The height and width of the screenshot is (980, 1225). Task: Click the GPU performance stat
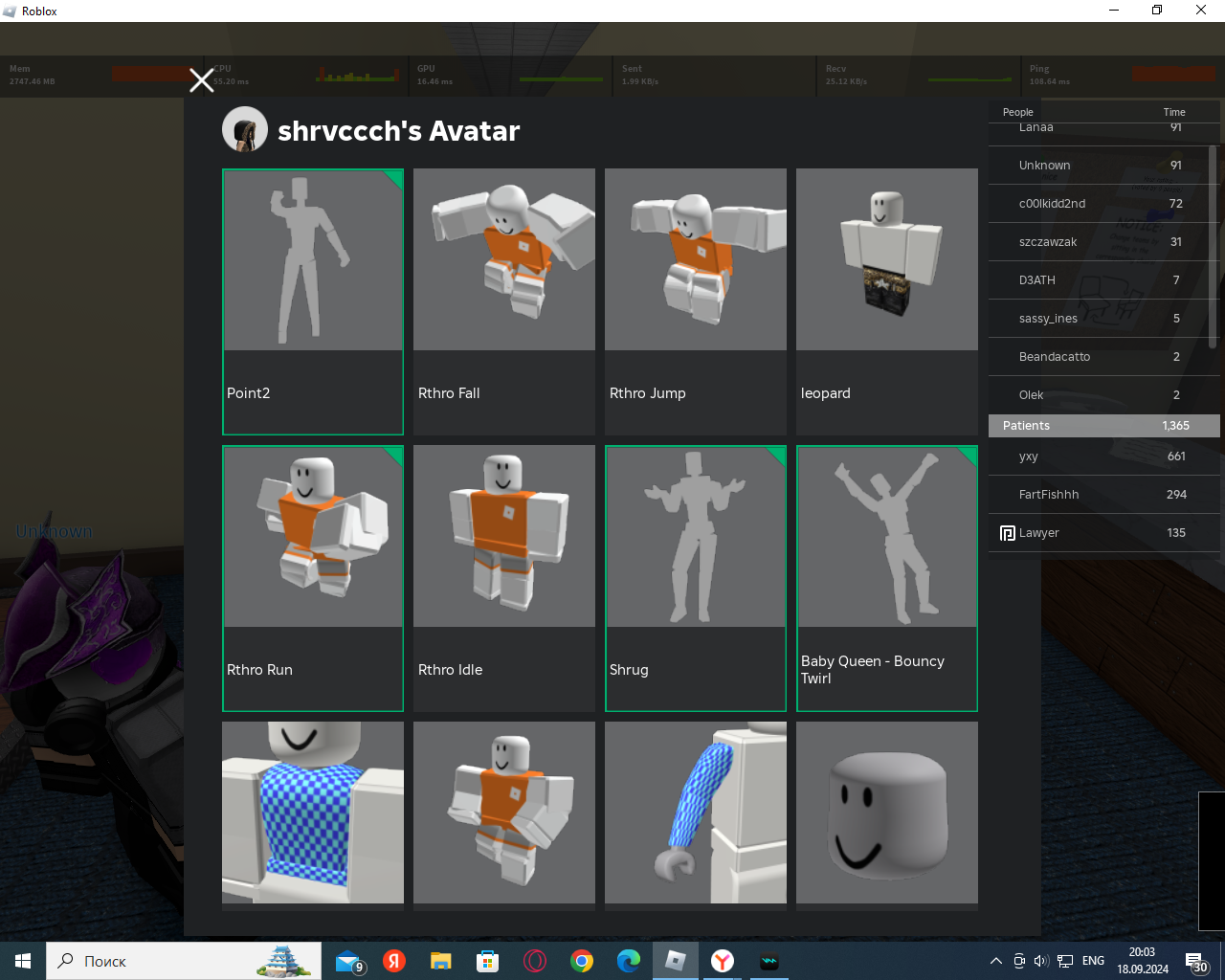point(511,75)
